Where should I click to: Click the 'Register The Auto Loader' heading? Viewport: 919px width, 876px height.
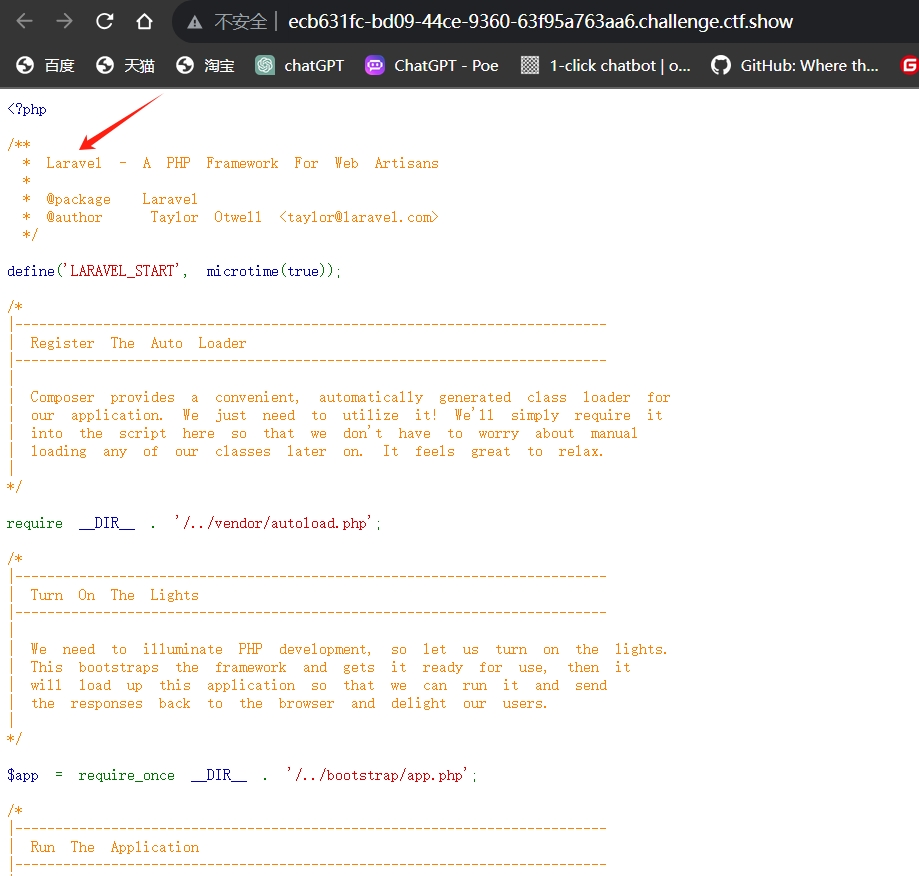[138, 343]
